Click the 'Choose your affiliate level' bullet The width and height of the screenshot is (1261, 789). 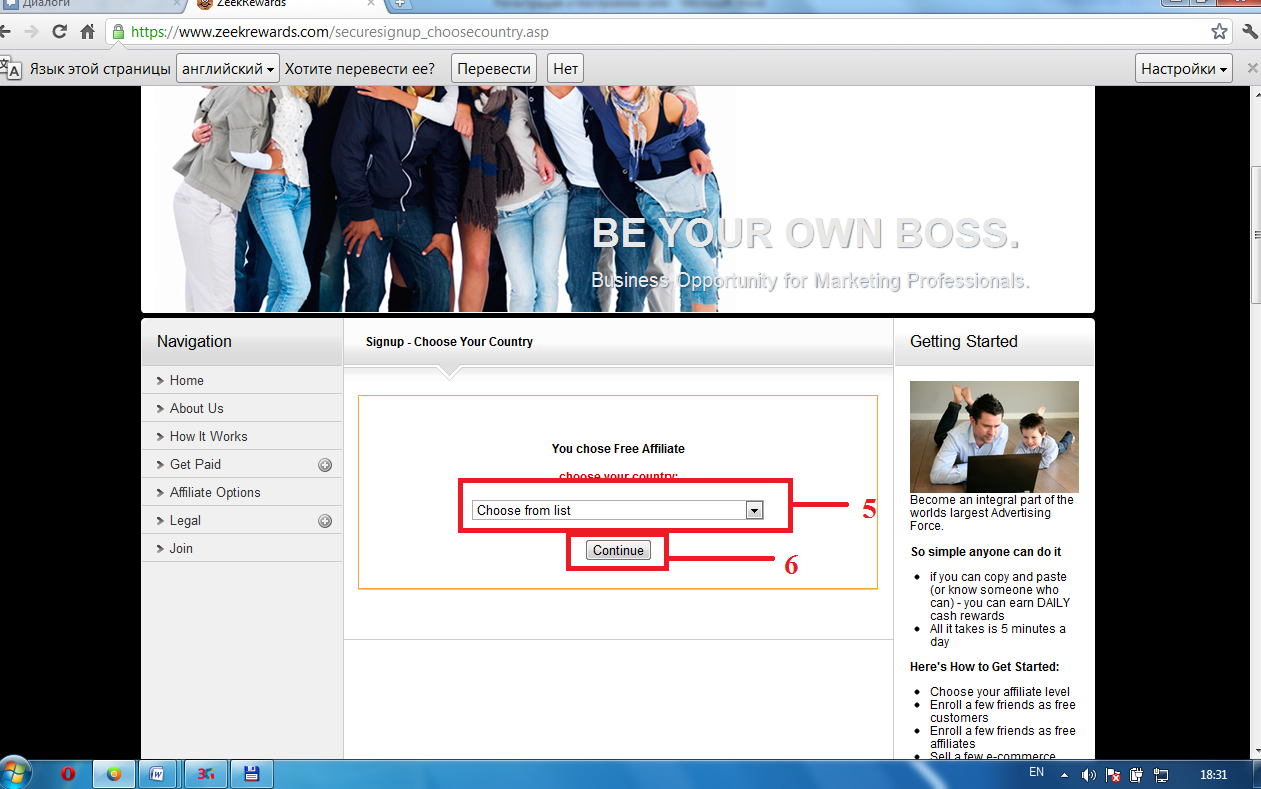coord(1000,692)
